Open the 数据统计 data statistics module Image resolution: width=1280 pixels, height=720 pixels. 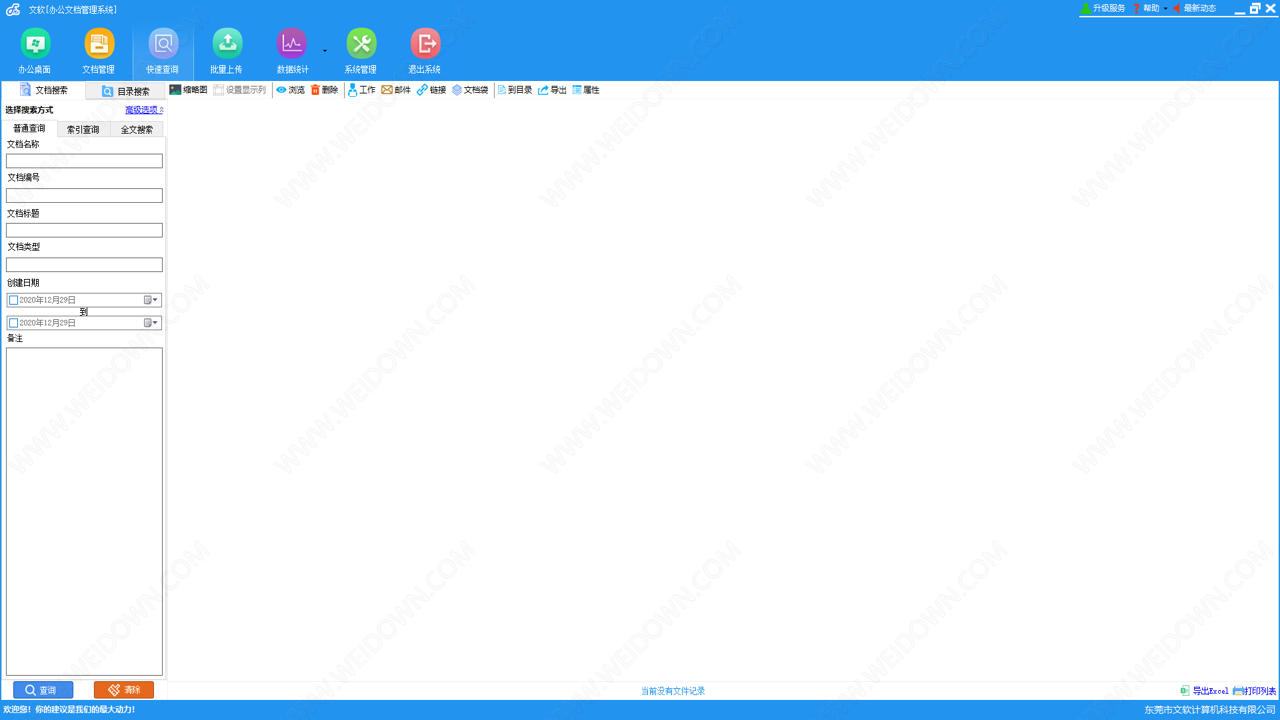coord(292,51)
